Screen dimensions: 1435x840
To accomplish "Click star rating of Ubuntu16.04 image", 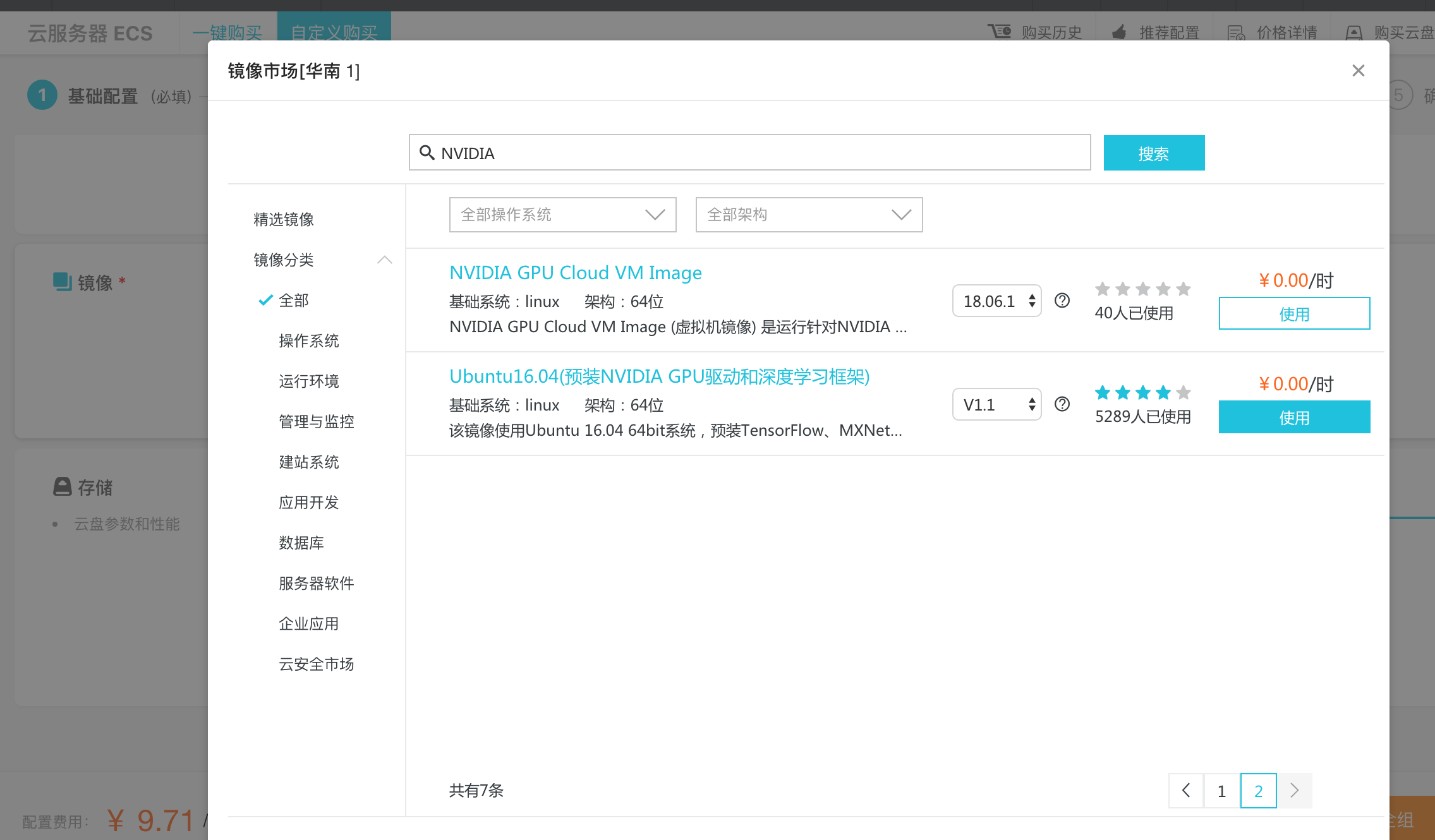I will pos(1142,393).
